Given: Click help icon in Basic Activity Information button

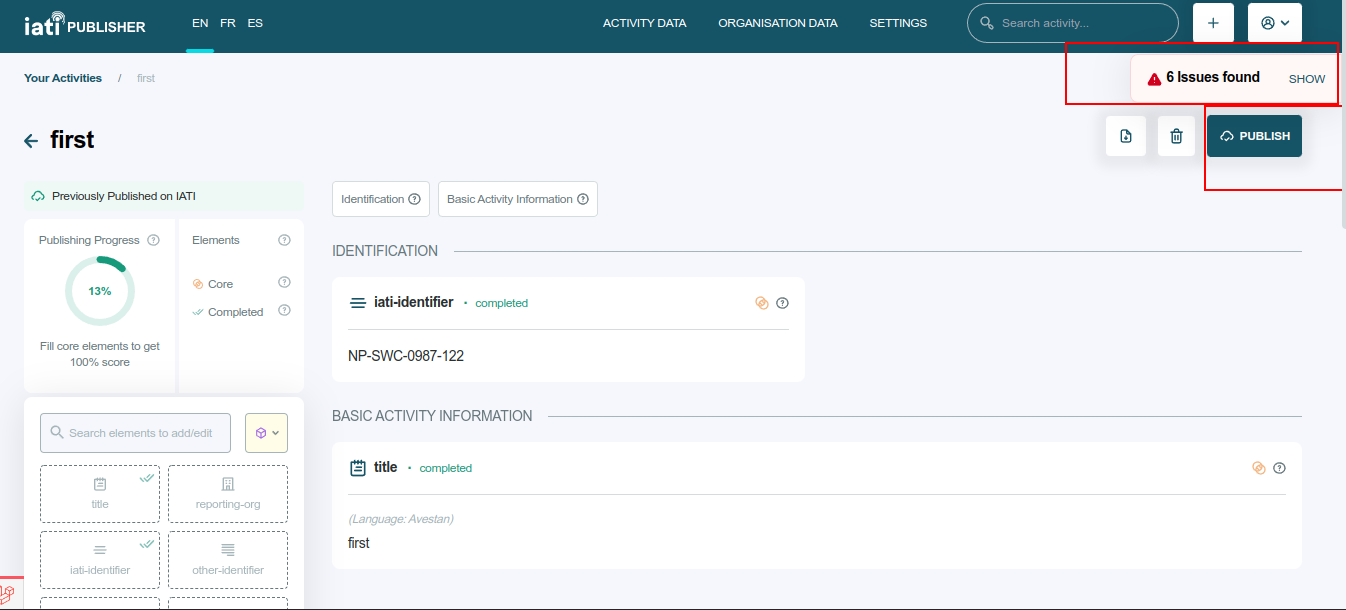Looking at the screenshot, I should click(582, 199).
